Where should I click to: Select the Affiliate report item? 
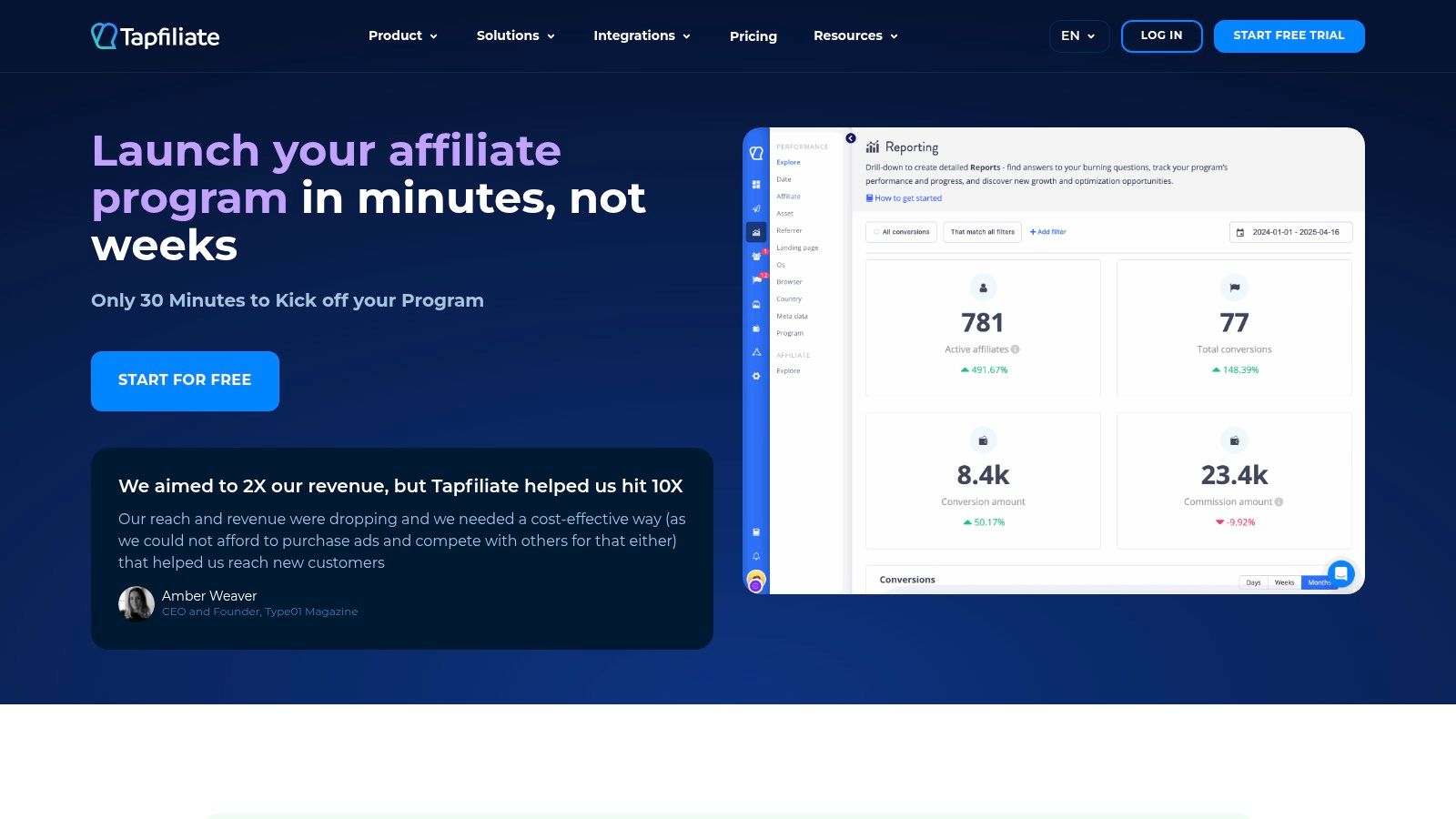(x=788, y=197)
